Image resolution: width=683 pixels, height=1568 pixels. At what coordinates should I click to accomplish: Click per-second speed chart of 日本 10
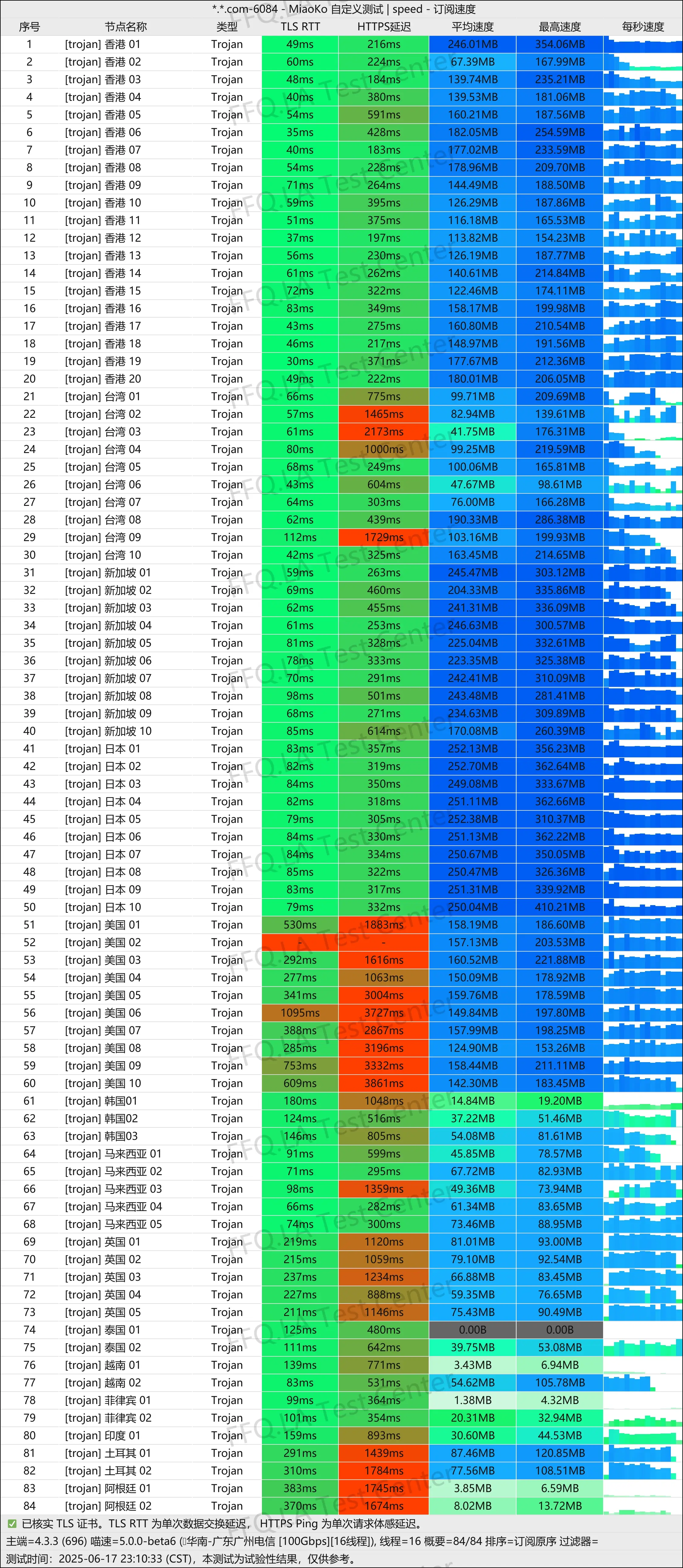point(643,907)
